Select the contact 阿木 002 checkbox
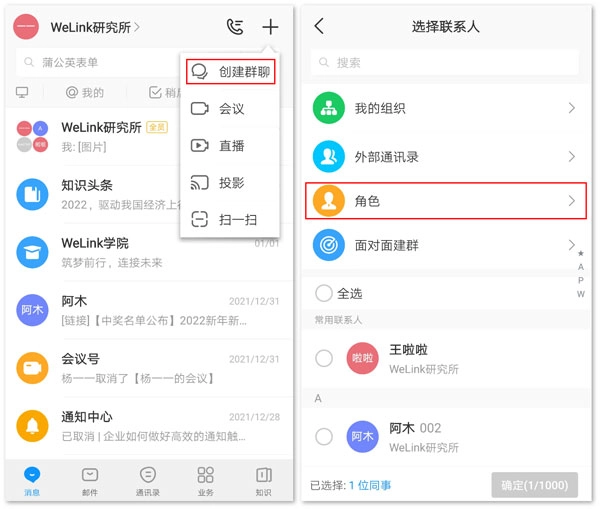 tap(324, 436)
